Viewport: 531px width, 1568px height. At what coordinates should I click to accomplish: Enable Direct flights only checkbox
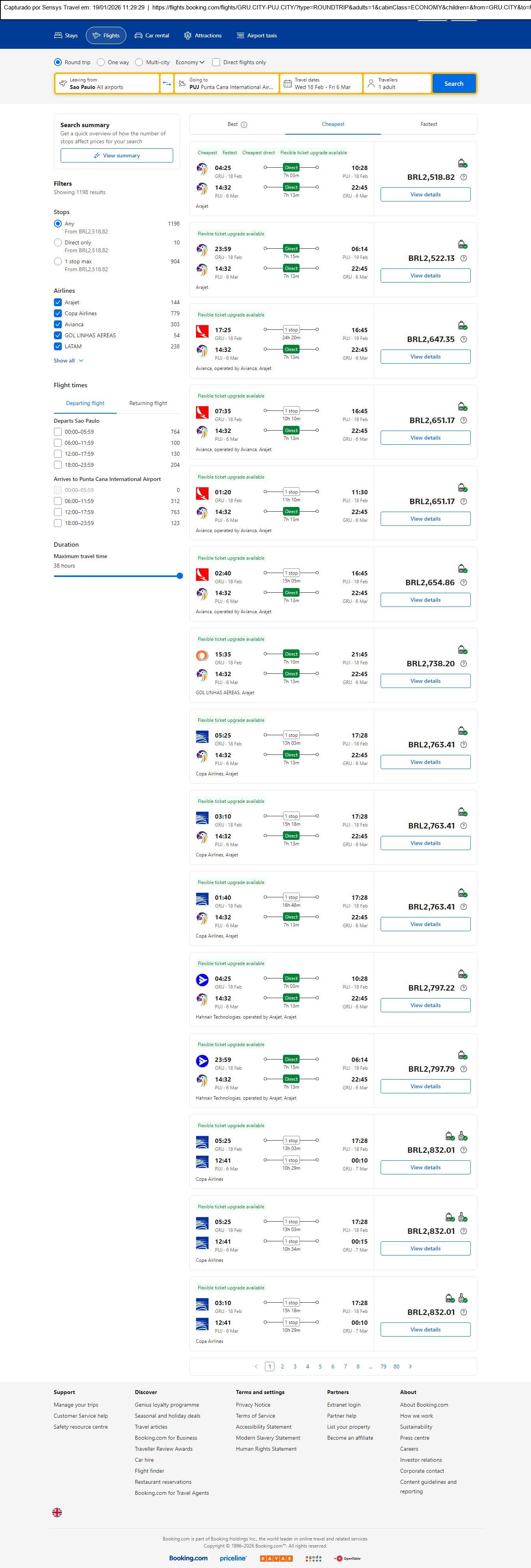[x=216, y=62]
